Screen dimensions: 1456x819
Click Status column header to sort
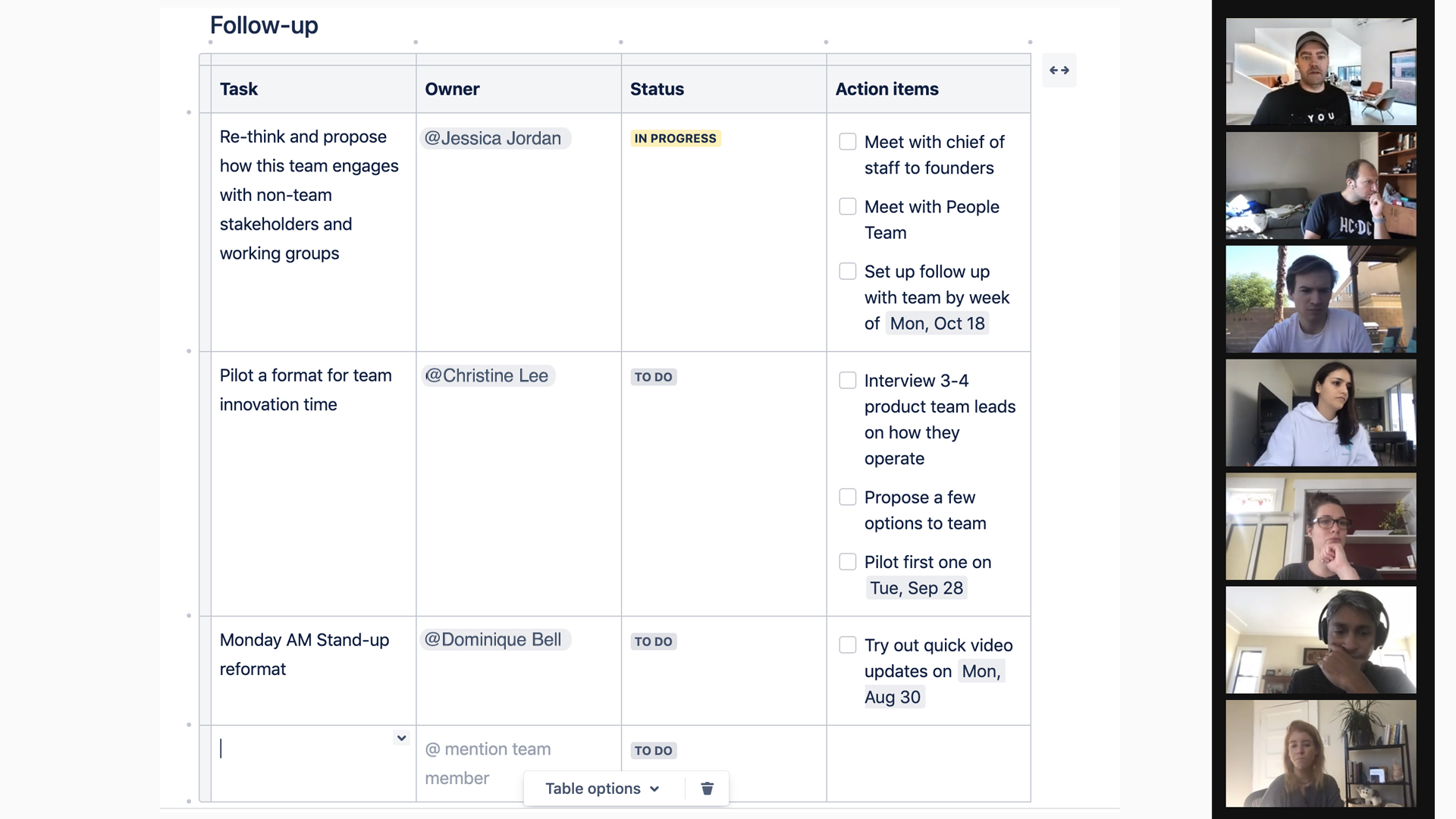[x=657, y=89]
